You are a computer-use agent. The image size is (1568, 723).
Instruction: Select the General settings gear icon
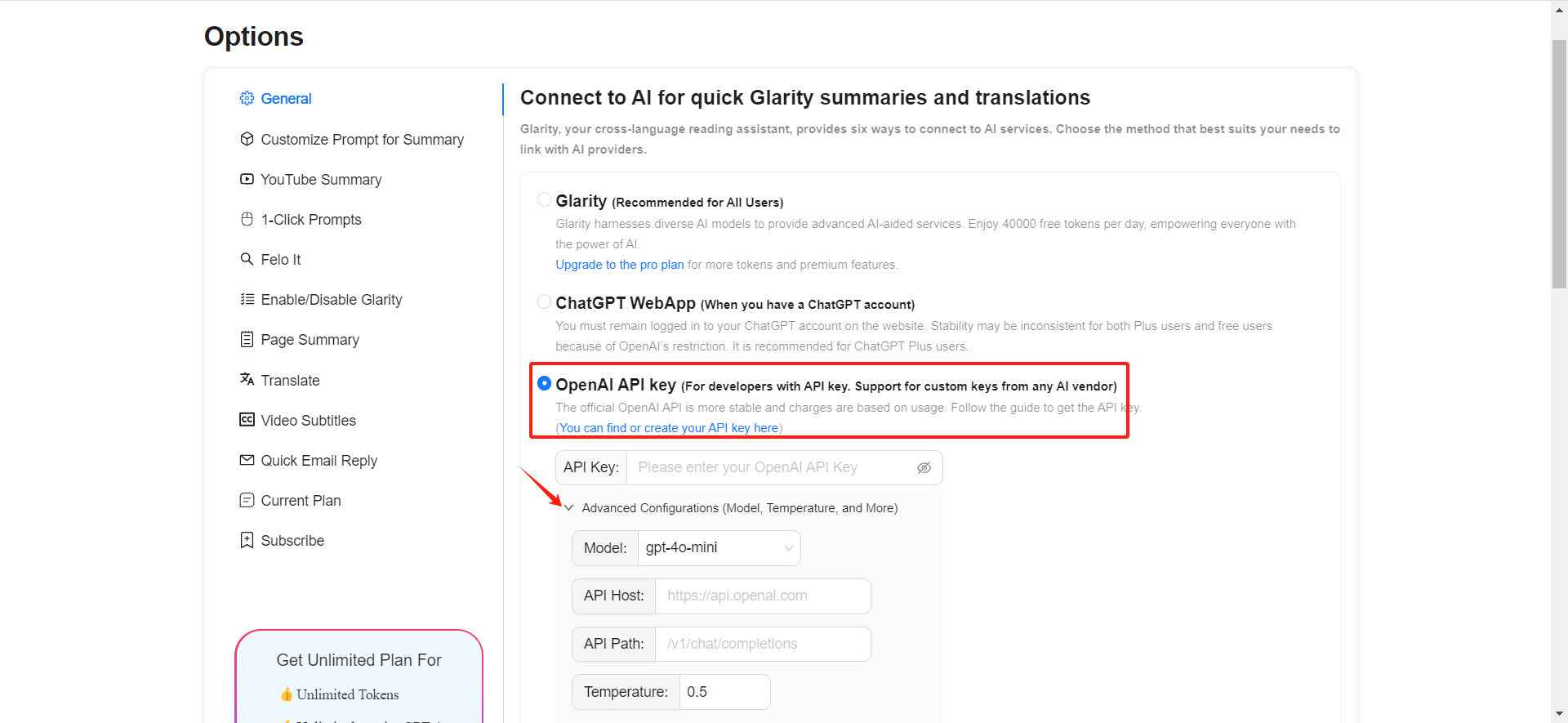coord(247,98)
